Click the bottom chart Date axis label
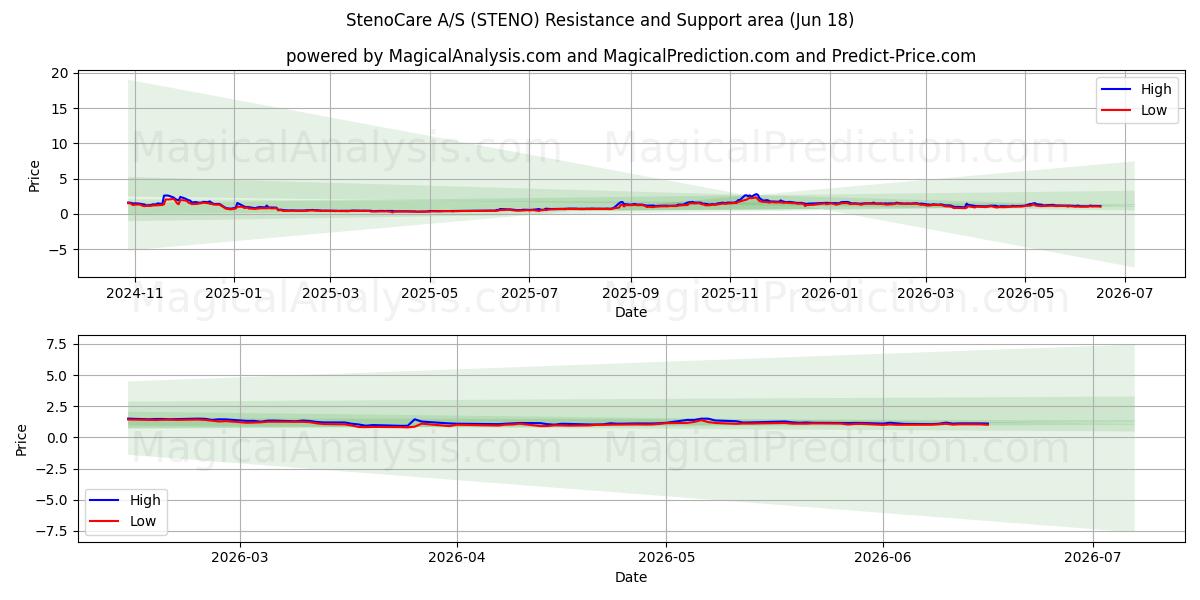The width and height of the screenshot is (1200, 600). click(631, 577)
